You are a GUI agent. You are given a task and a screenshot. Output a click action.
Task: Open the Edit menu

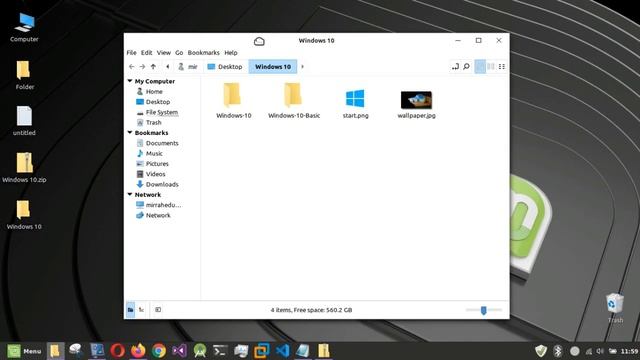point(147,53)
